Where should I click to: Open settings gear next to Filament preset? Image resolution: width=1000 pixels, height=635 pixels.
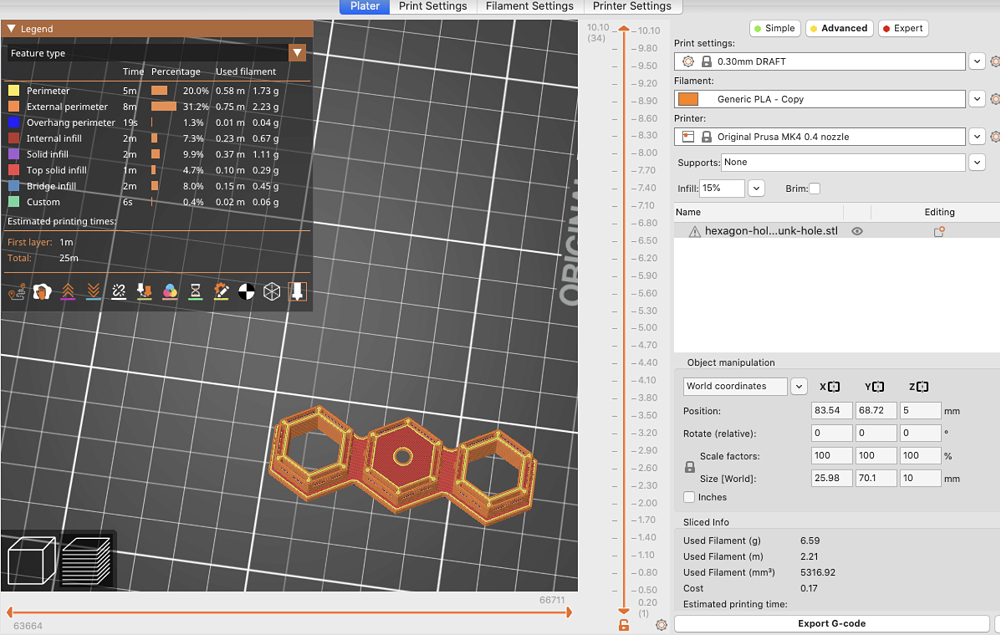994,99
